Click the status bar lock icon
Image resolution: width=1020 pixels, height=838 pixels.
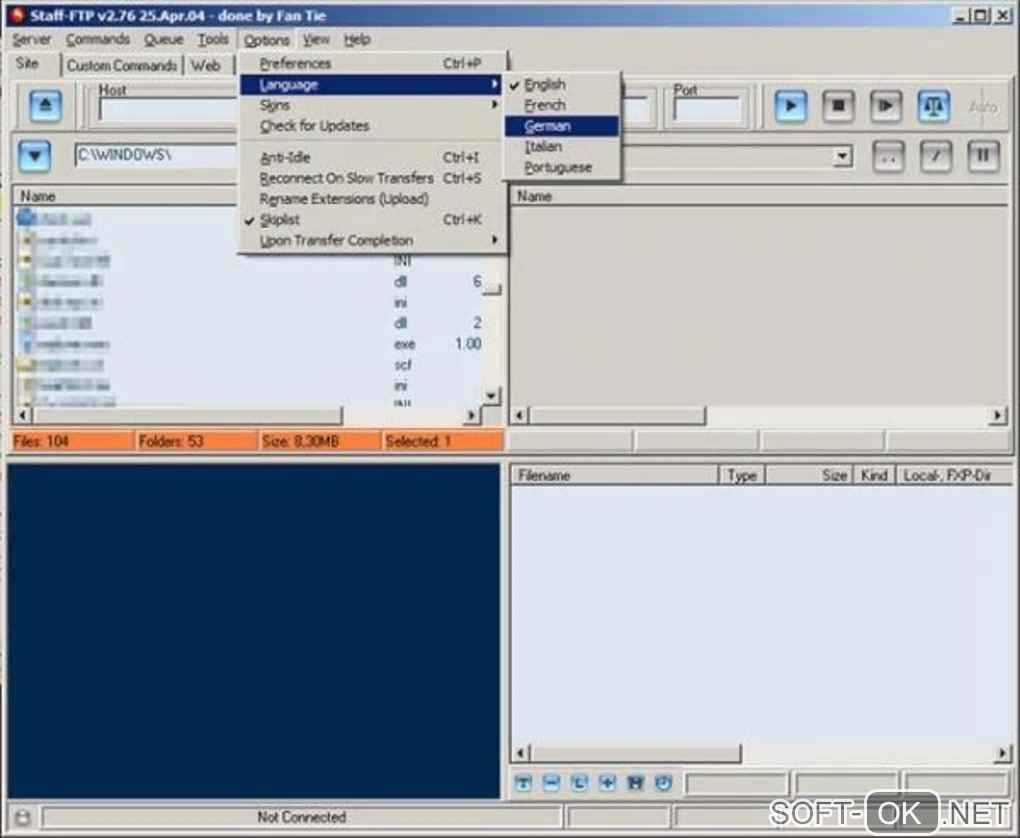coord(22,817)
